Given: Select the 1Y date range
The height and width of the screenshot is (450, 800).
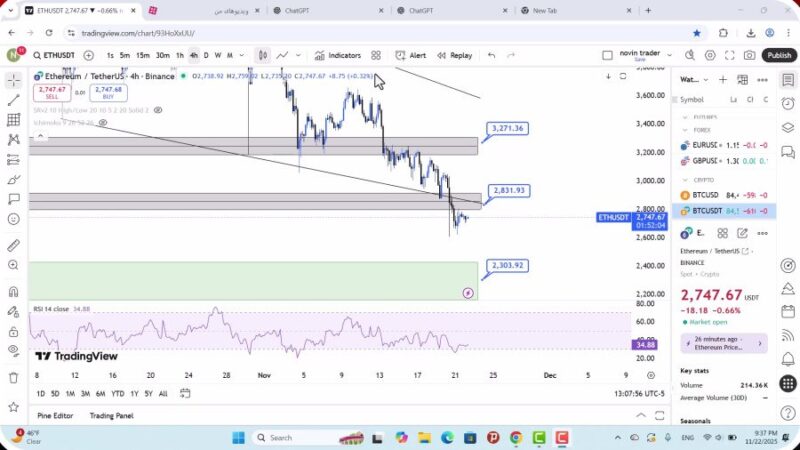Looking at the screenshot, I should coord(134,393).
